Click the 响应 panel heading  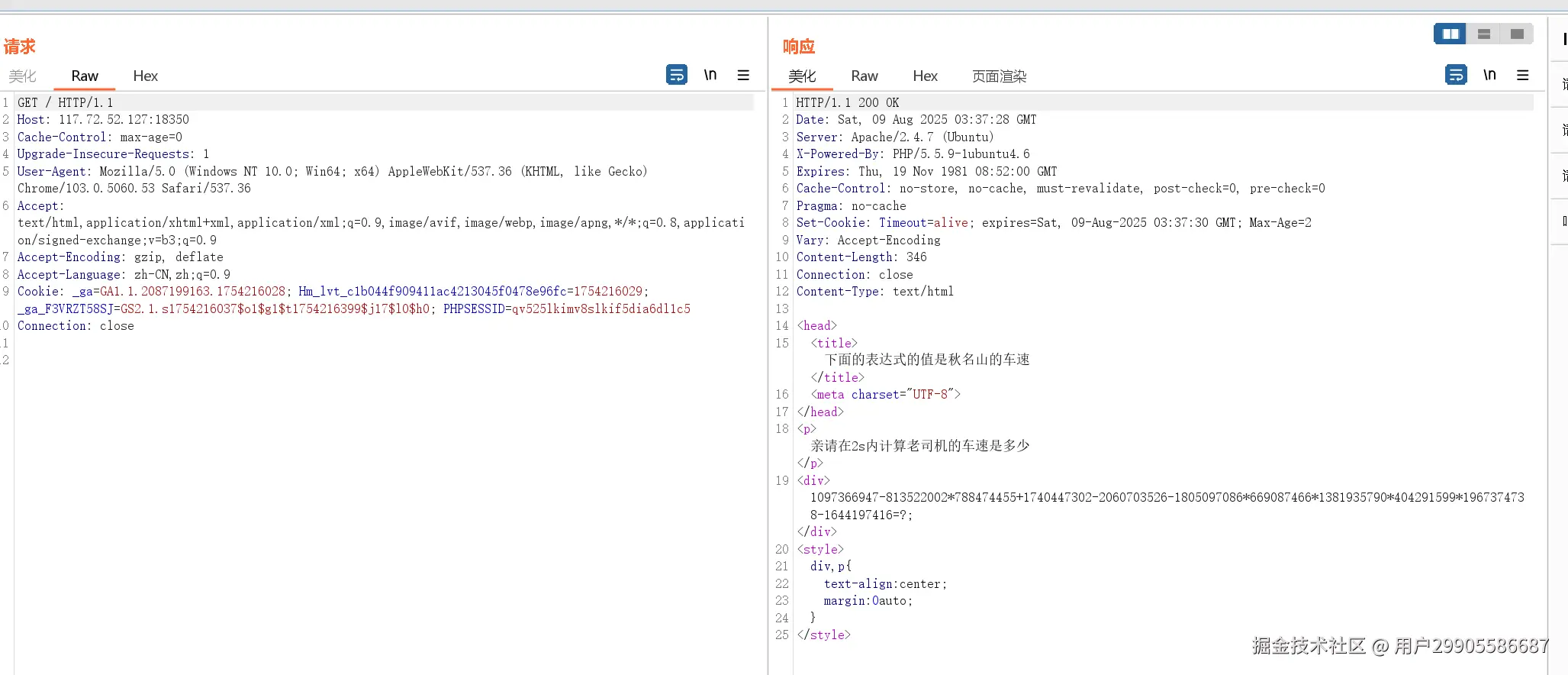coord(799,47)
